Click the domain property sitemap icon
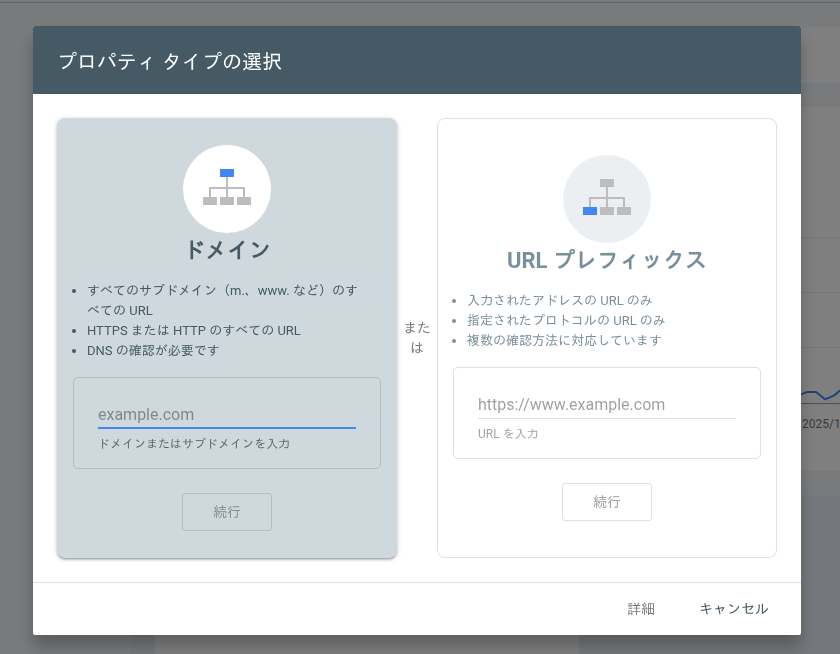 click(x=227, y=189)
